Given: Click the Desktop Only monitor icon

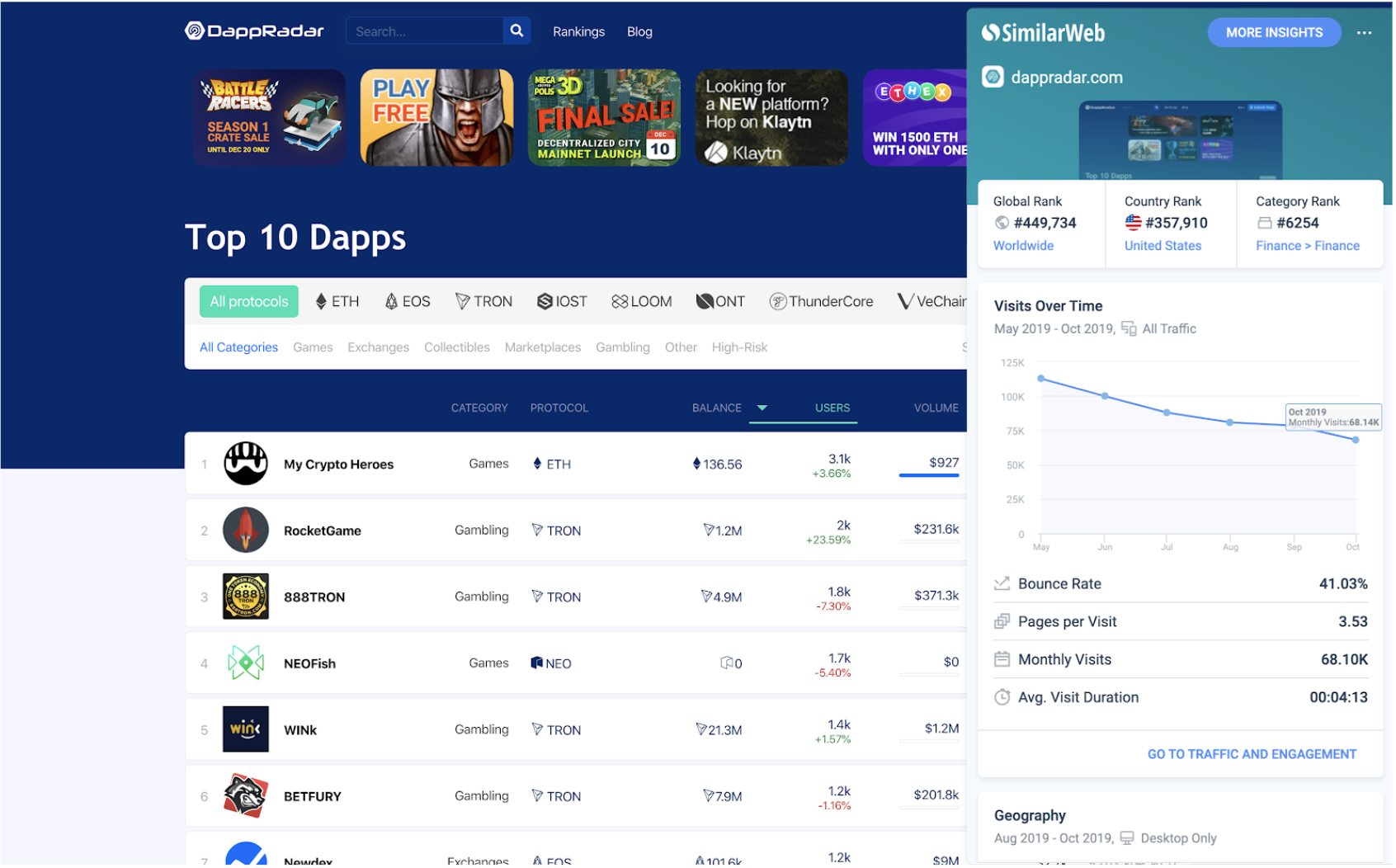Looking at the screenshot, I should [x=1127, y=838].
